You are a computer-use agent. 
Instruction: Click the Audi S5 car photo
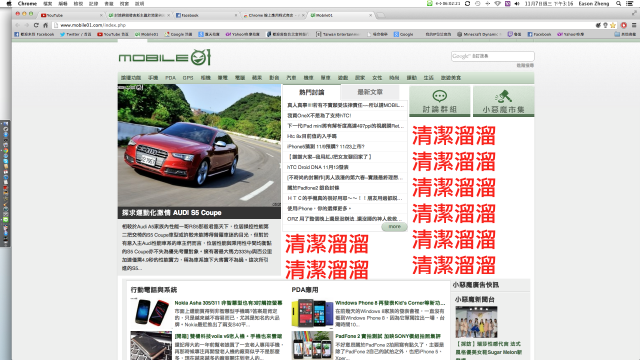199,145
